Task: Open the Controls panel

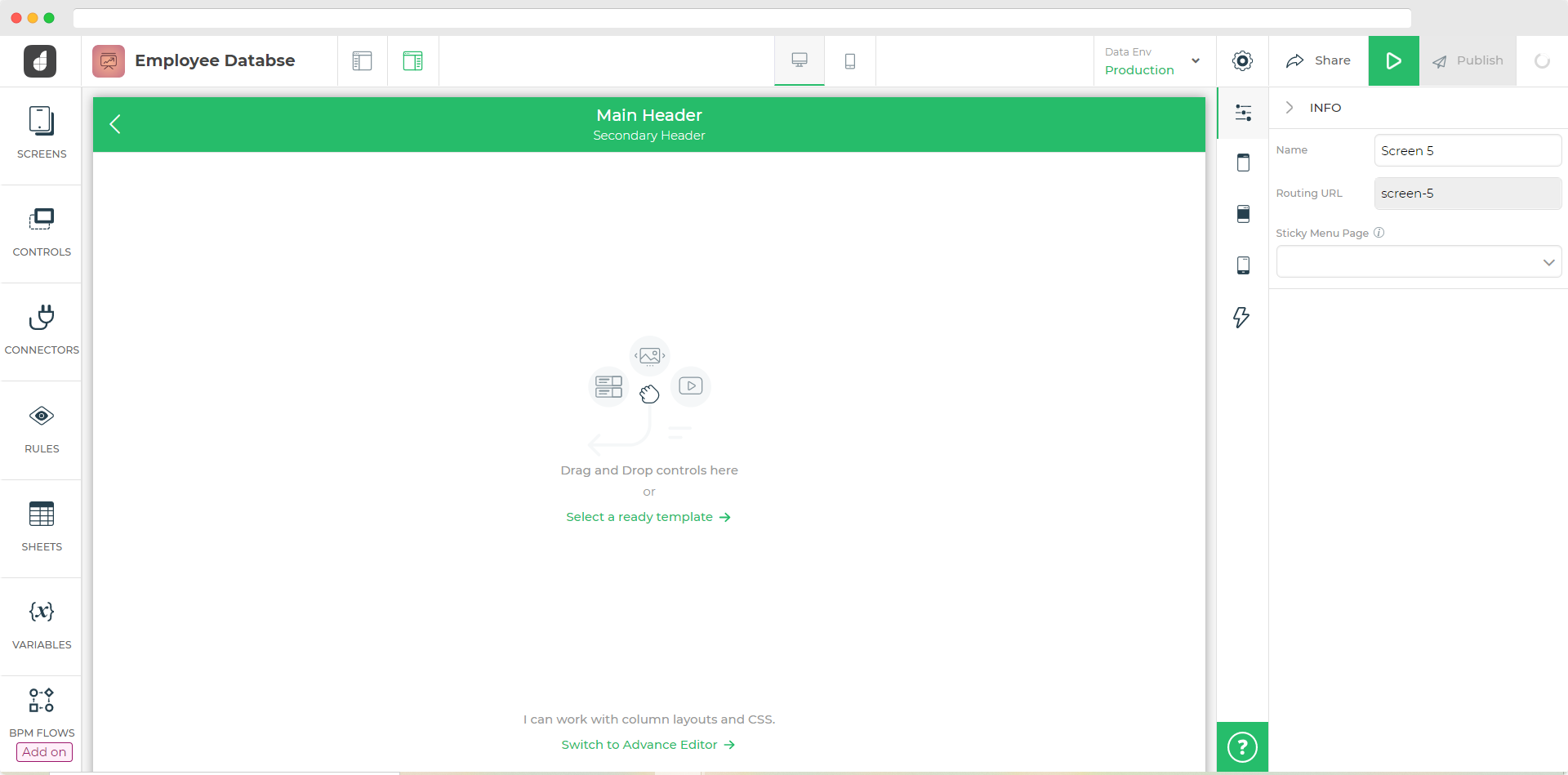Action: (42, 232)
